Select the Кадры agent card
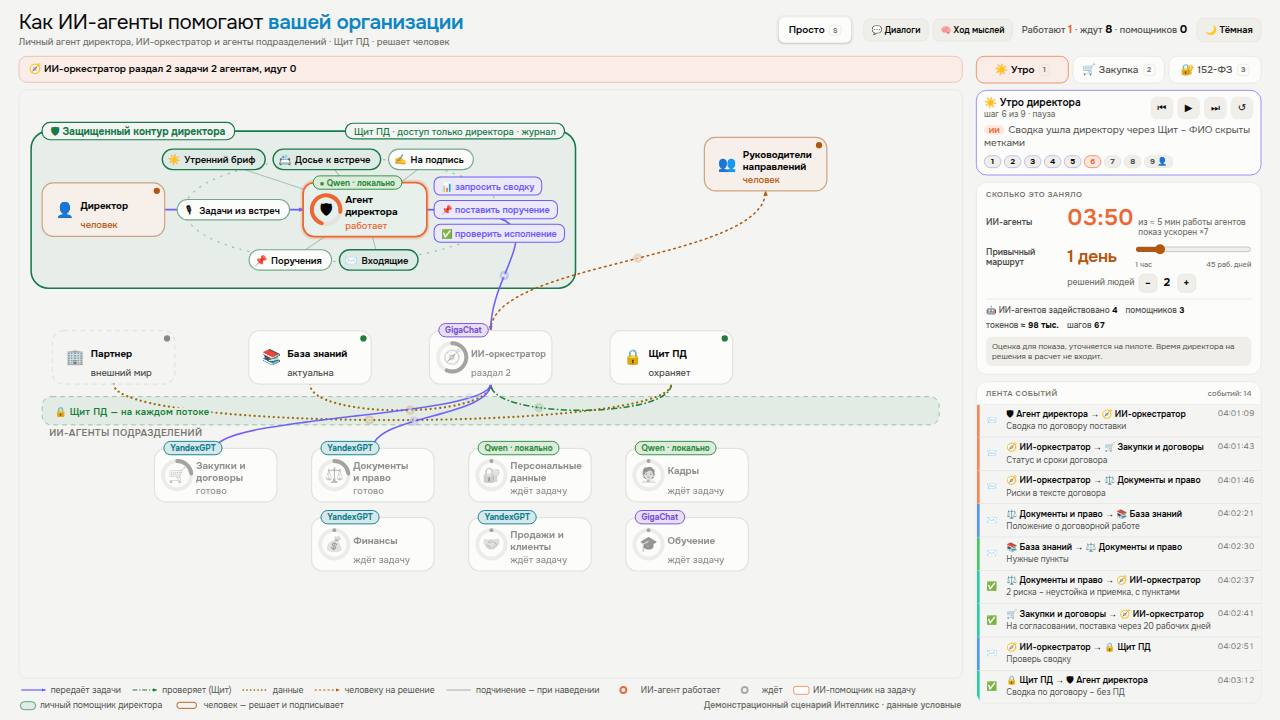Screen dimensions: 1280x720 point(687,475)
